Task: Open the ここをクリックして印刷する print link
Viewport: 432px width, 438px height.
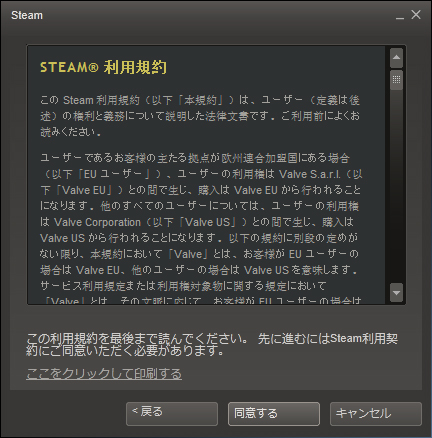Action: click(104, 374)
